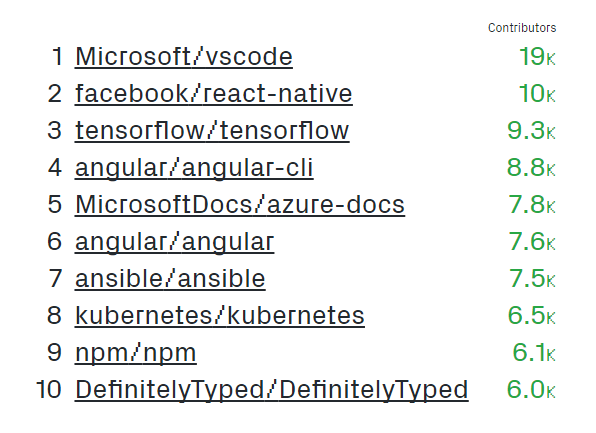The image size is (596, 433).
Task: Click the 7.5K count beside ansible
Action: pos(532,279)
